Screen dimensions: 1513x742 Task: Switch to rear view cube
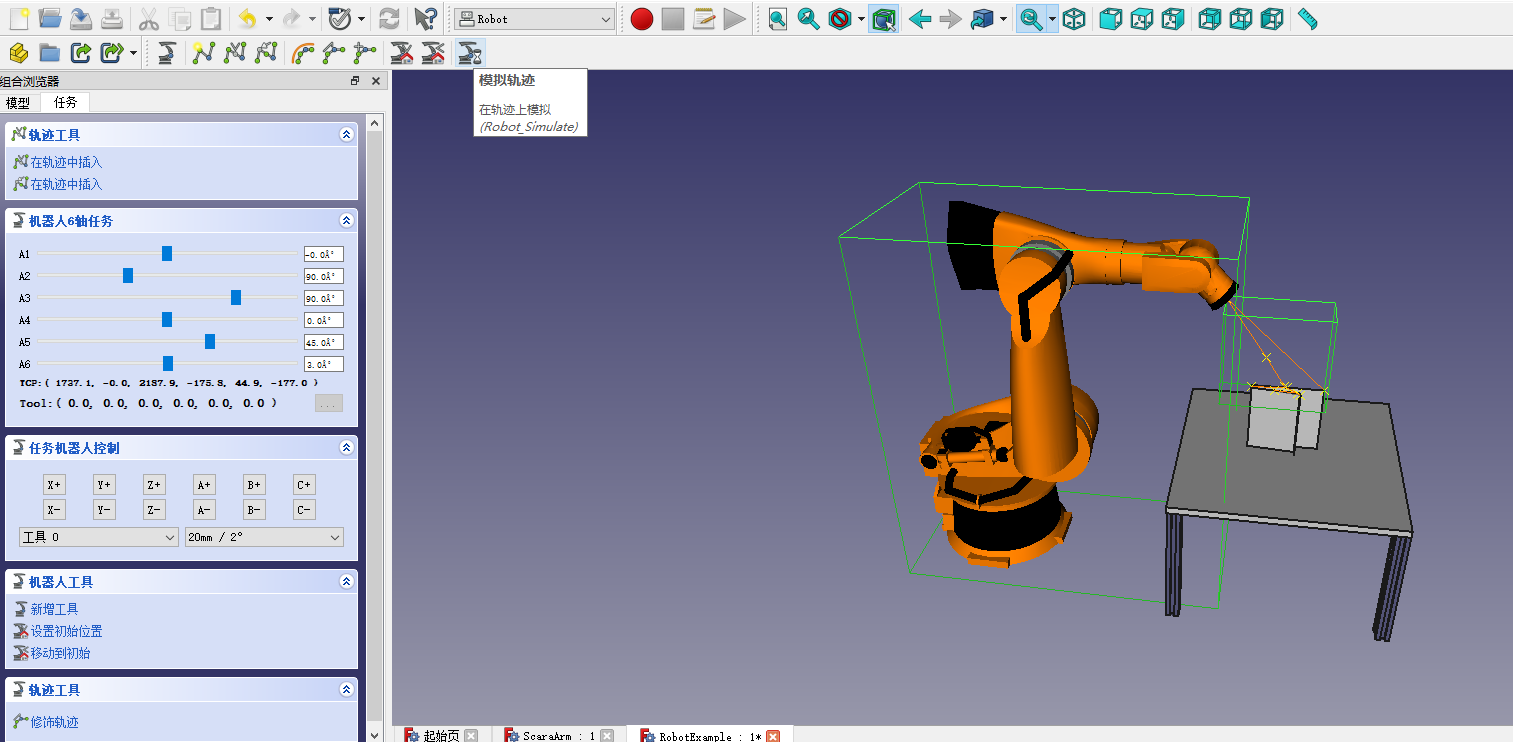tap(1209, 18)
